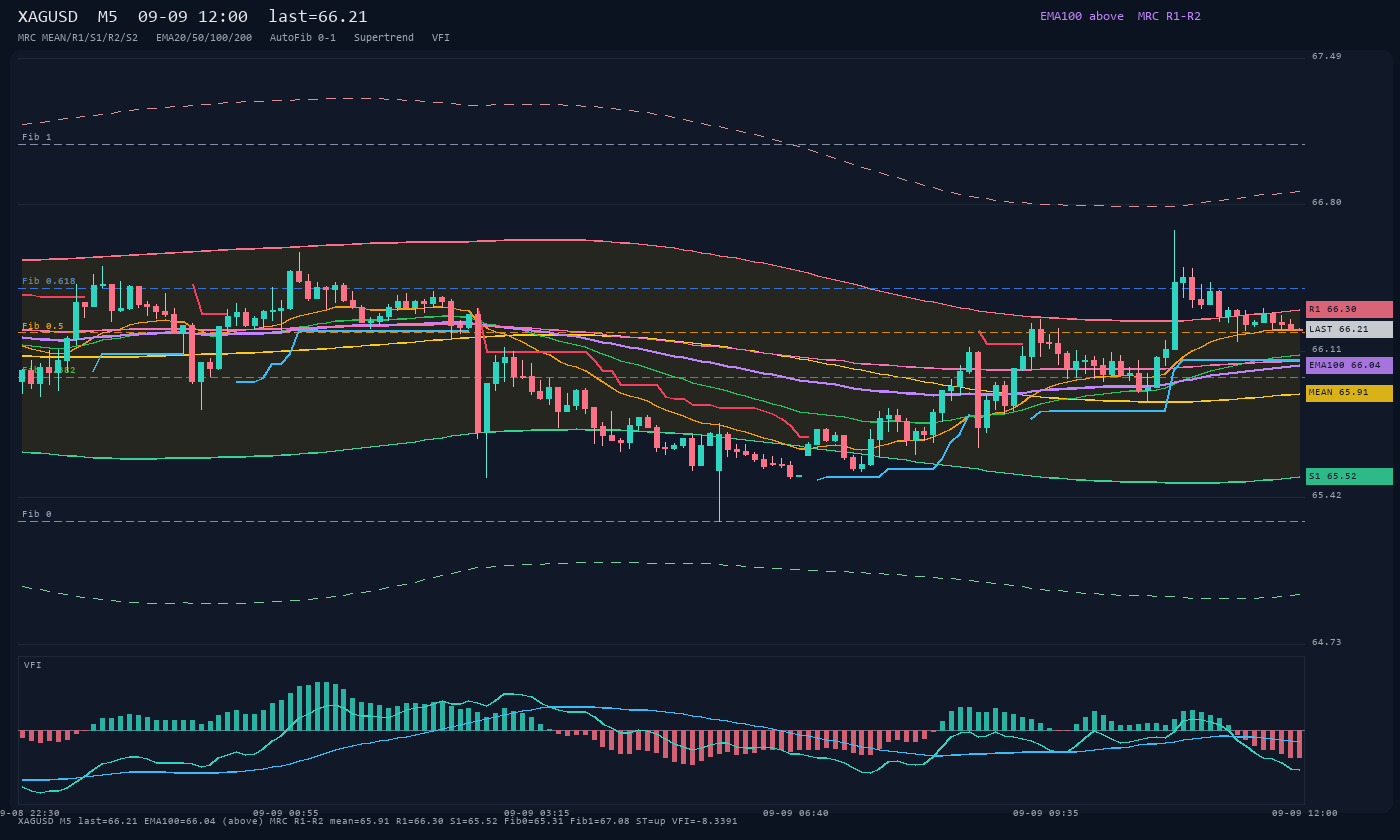The width and height of the screenshot is (1400, 840).
Task: Click the 67.49 price axis label
Action: [x=1327, y=56]
